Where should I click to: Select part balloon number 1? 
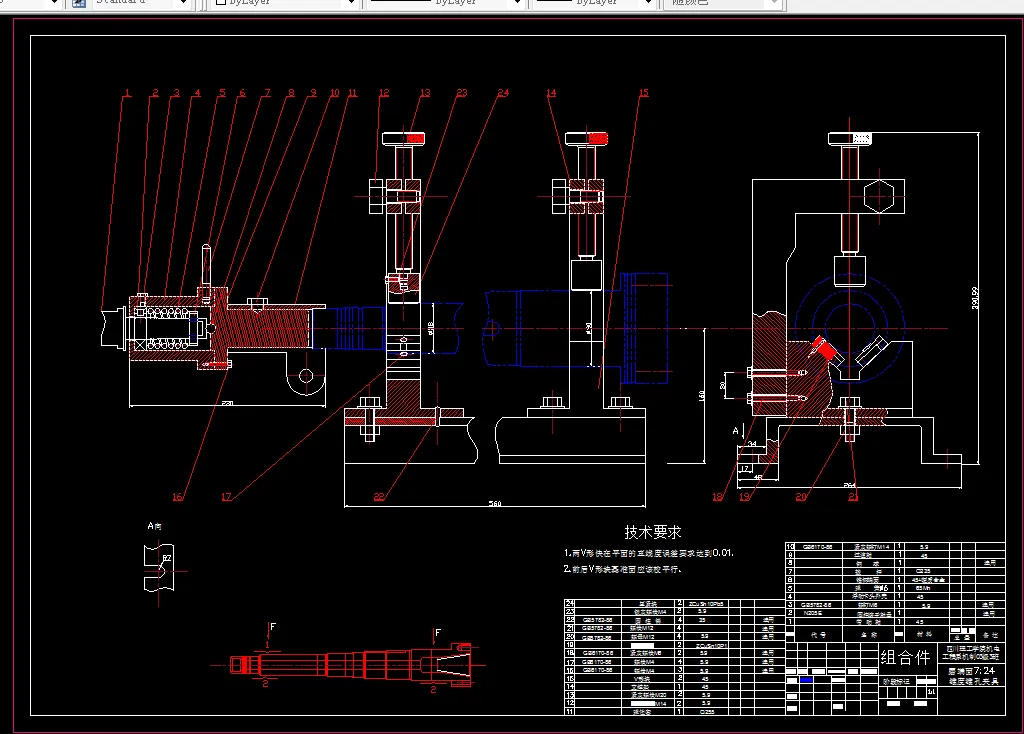tap(127, 93)
